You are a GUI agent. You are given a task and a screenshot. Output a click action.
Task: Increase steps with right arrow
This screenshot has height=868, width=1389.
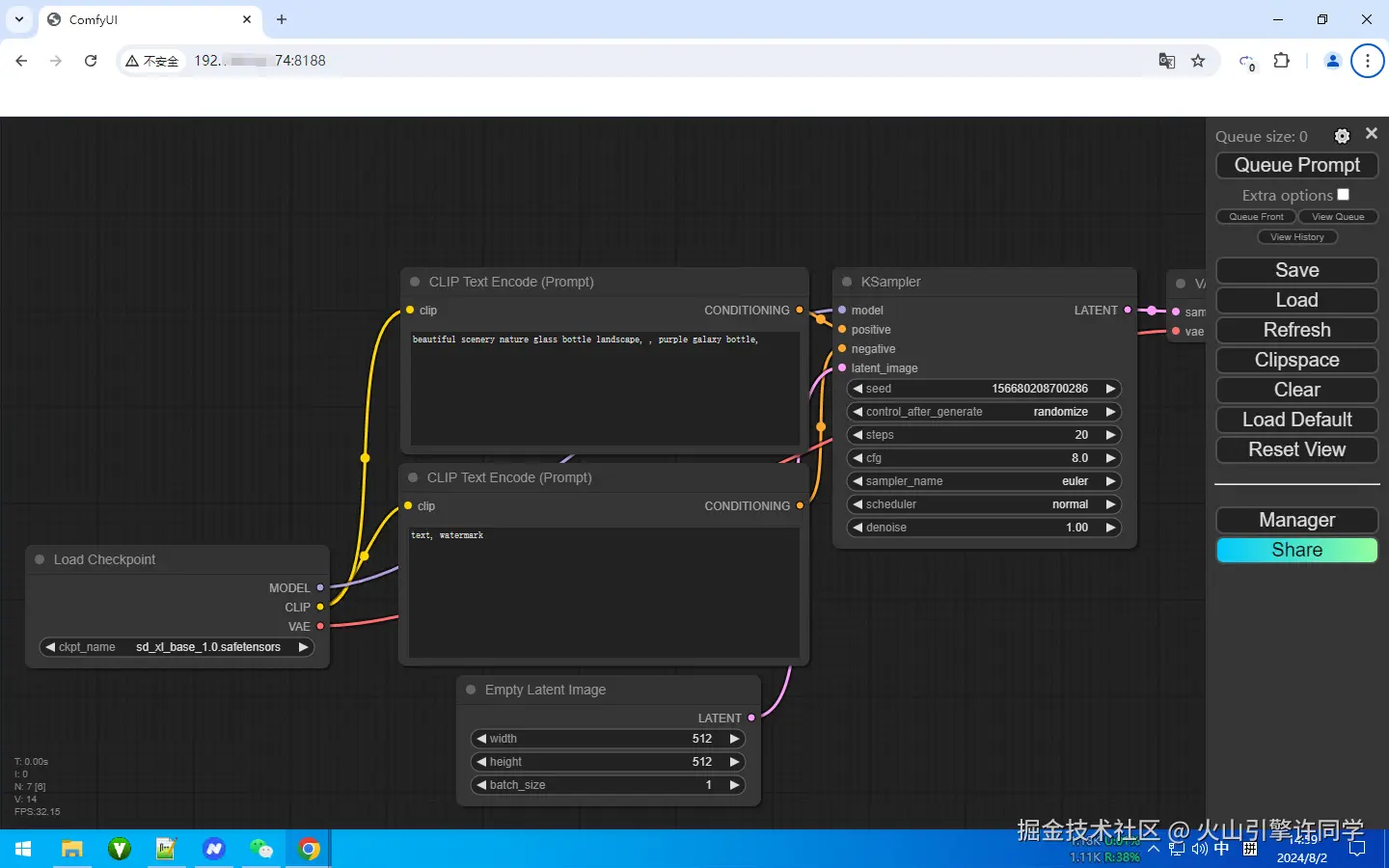pyautogui.click(x=1110, y=435)
